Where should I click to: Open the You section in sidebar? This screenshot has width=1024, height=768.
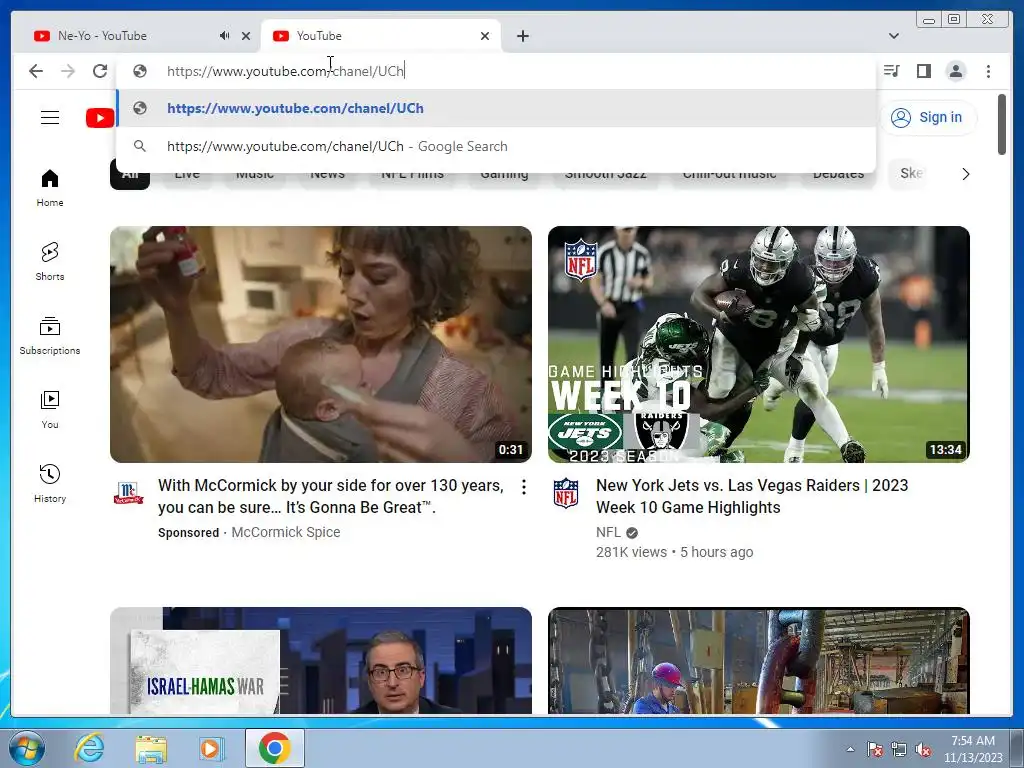[50, 409]
